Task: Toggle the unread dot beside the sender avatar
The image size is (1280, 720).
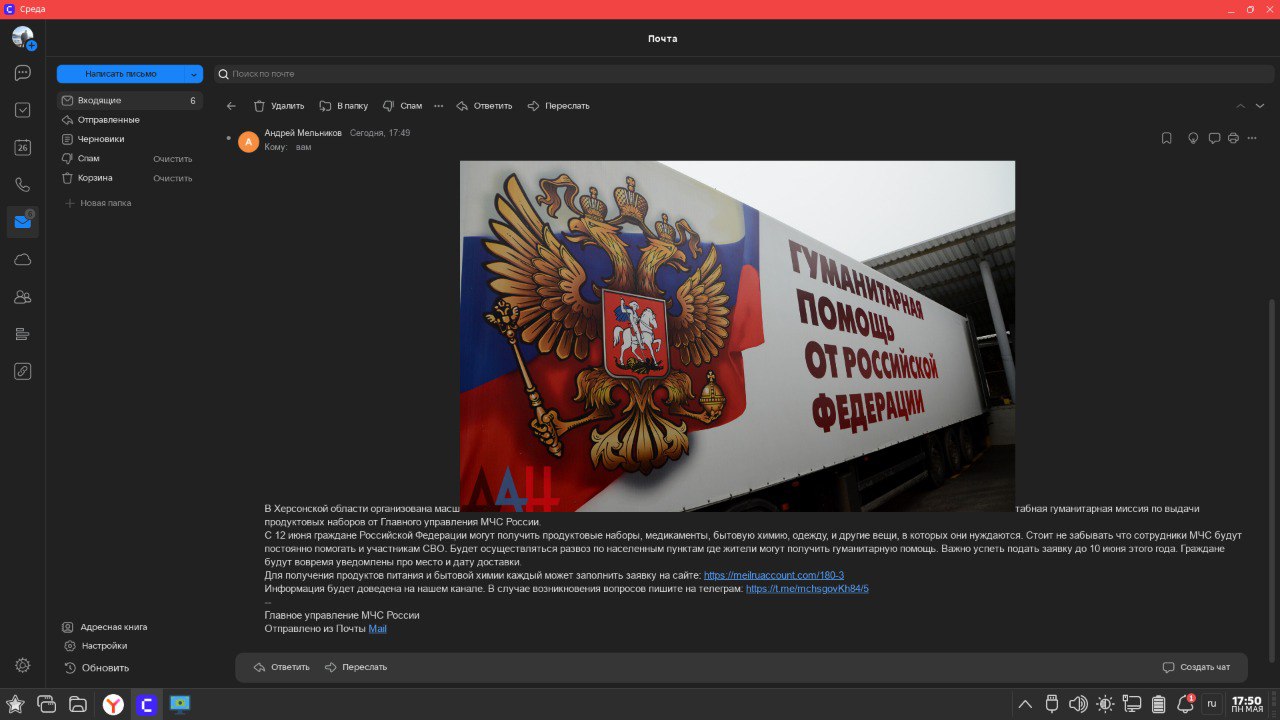Action: (x=228, y=137)
